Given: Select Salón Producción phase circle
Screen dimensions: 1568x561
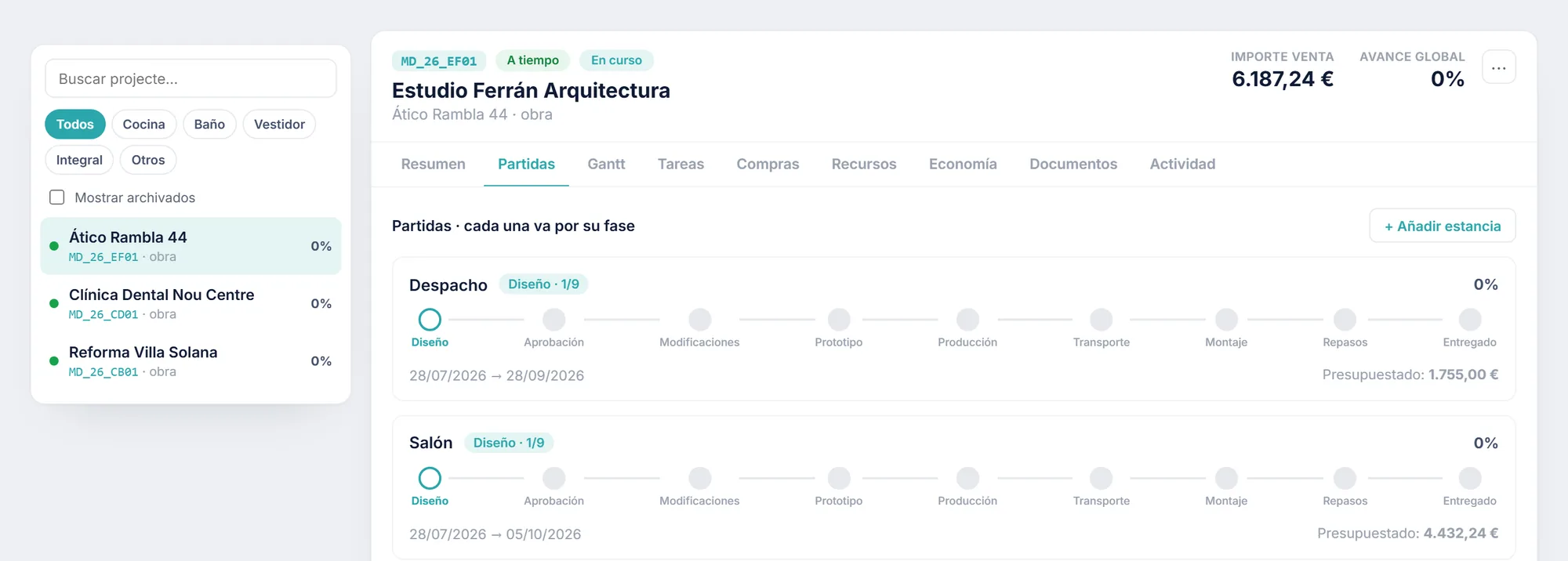Looking at the screenshot, I should (x=968, y=478).
